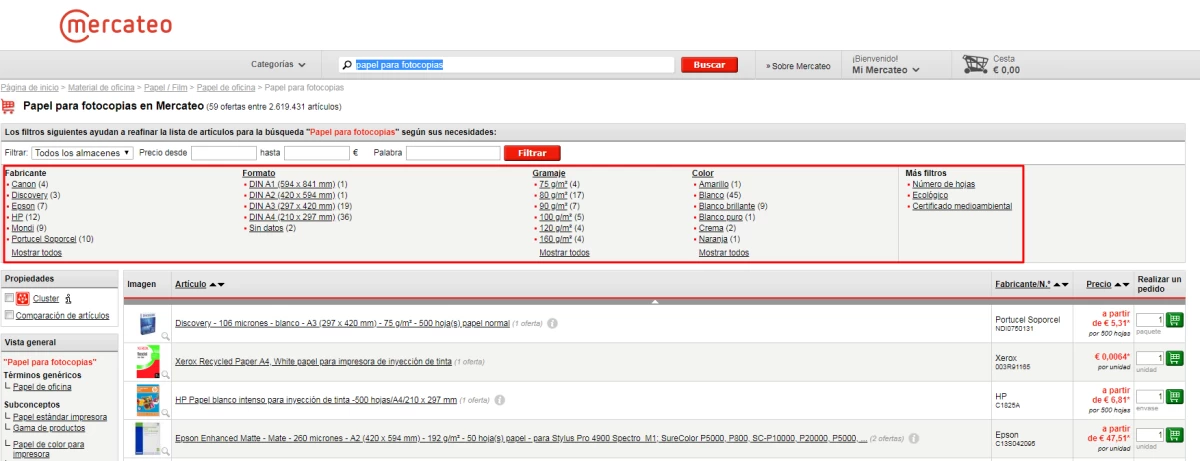Open the shopping cart (Cesta) icon
The width and height of the screenshot is (1200, 461).
point(975,65)
